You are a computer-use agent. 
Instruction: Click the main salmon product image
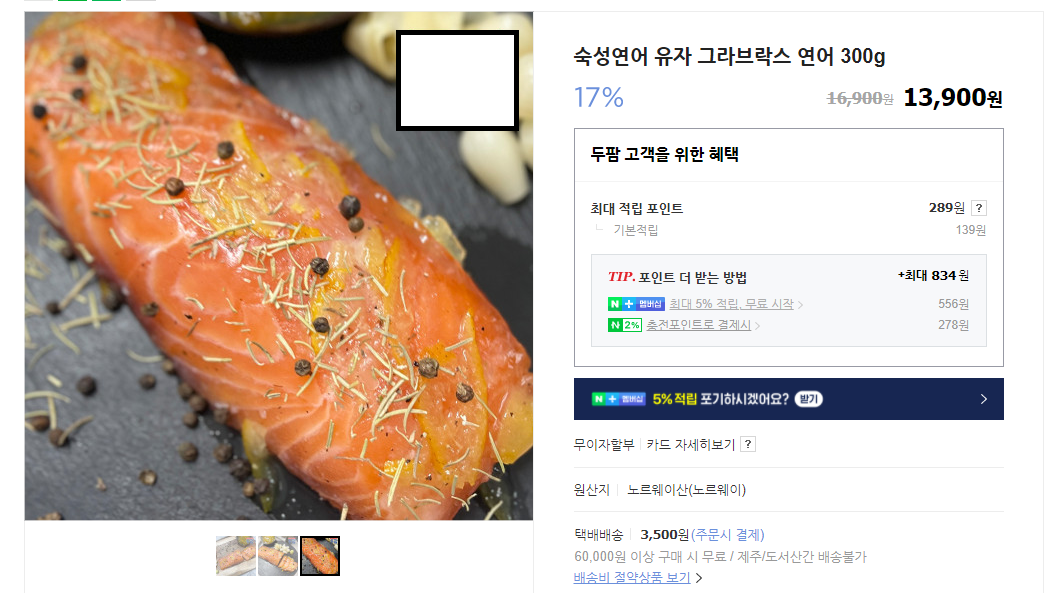point(278,266)
